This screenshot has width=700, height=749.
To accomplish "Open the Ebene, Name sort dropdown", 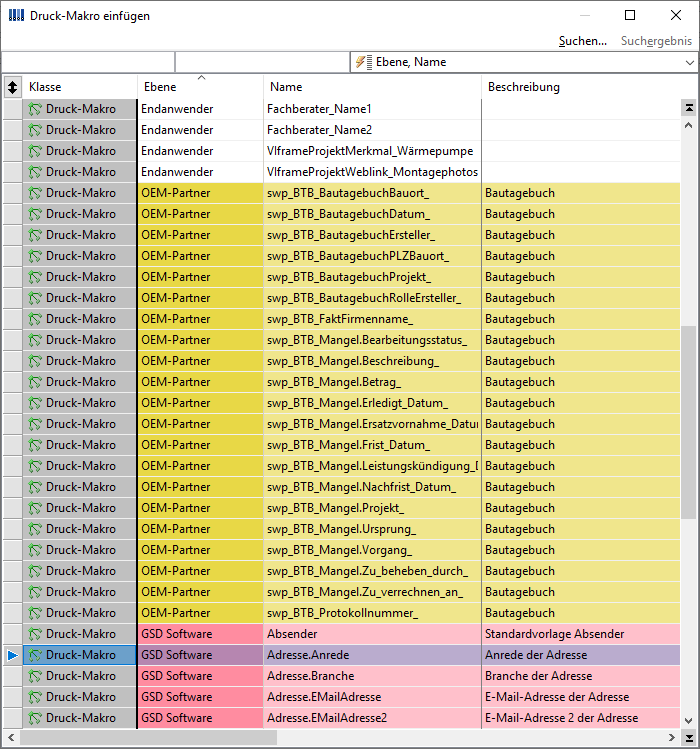I will pos(689,63).
